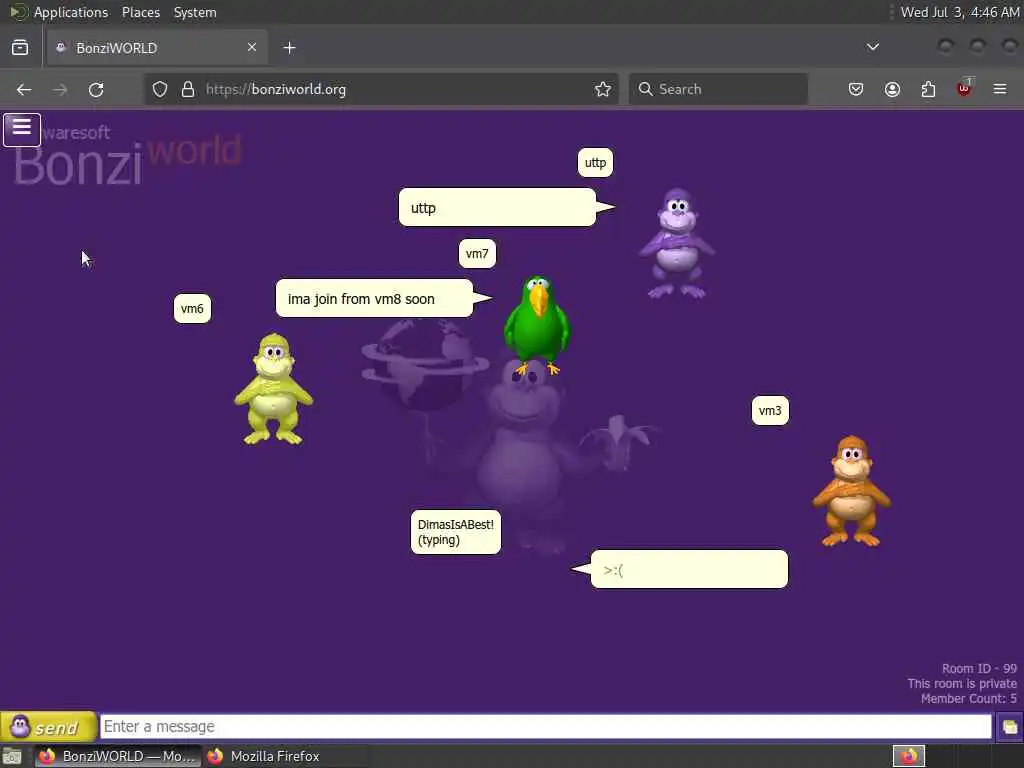1024x768 pixels.
Task: Click the Member Count: 5 text
Action: point(968,699)
